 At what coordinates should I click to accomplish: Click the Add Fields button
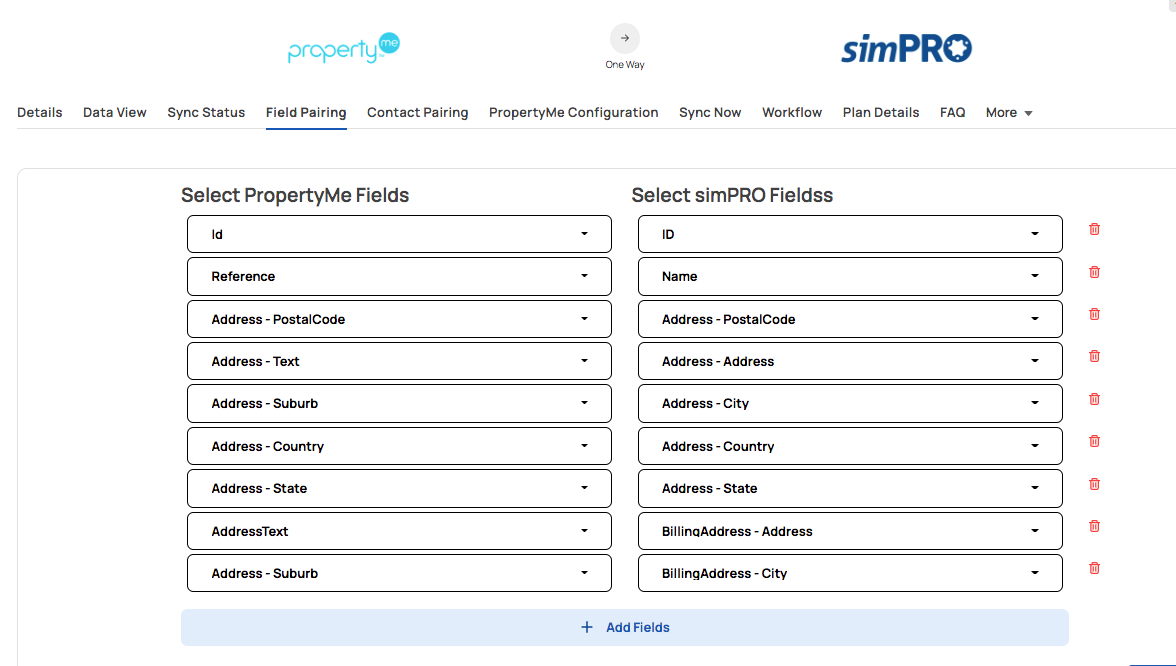(625, 628)
